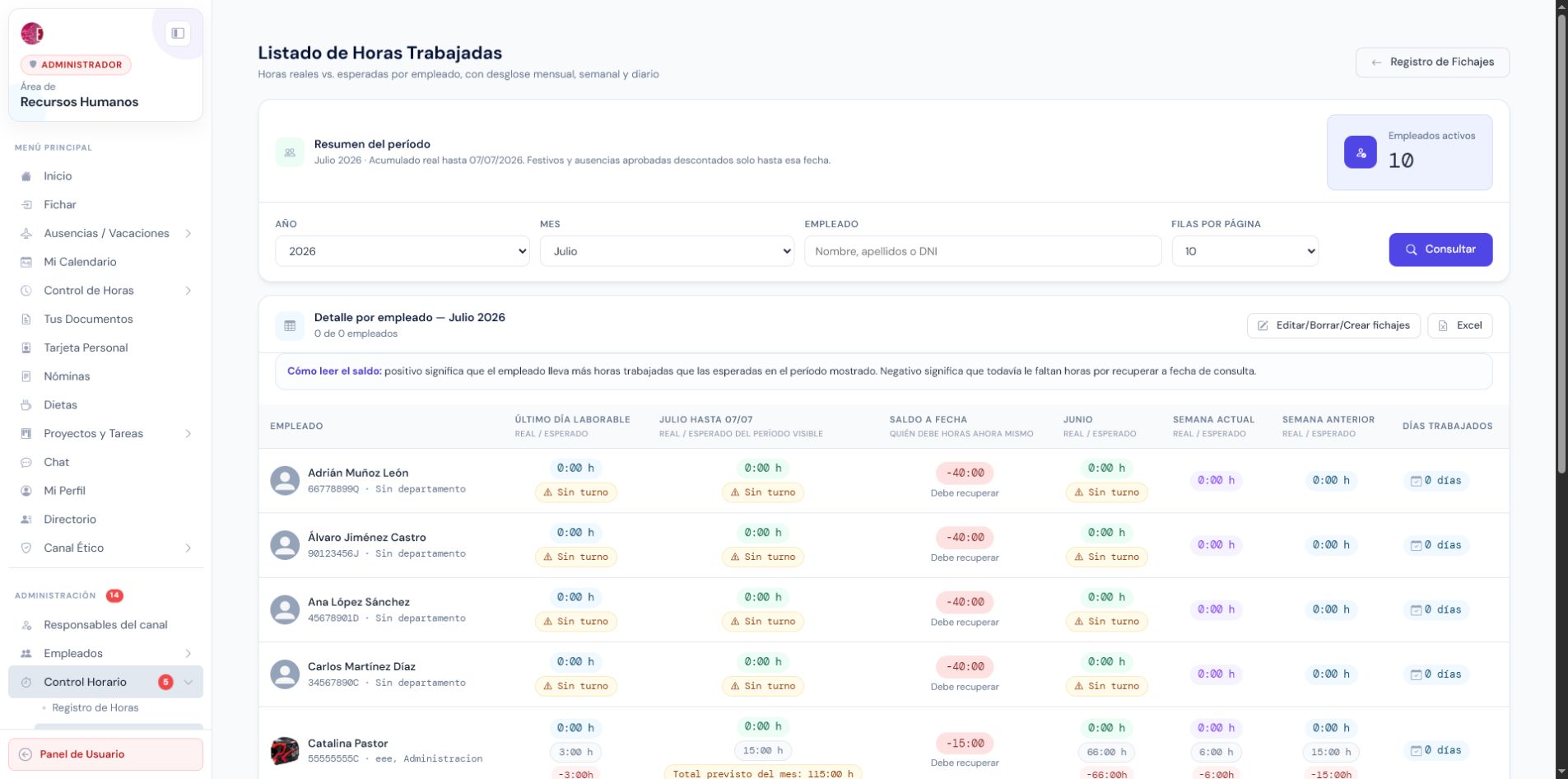Open Mi Calendario calendar icon
Screen dimensions: 1568x779
[x=26, y=262]
